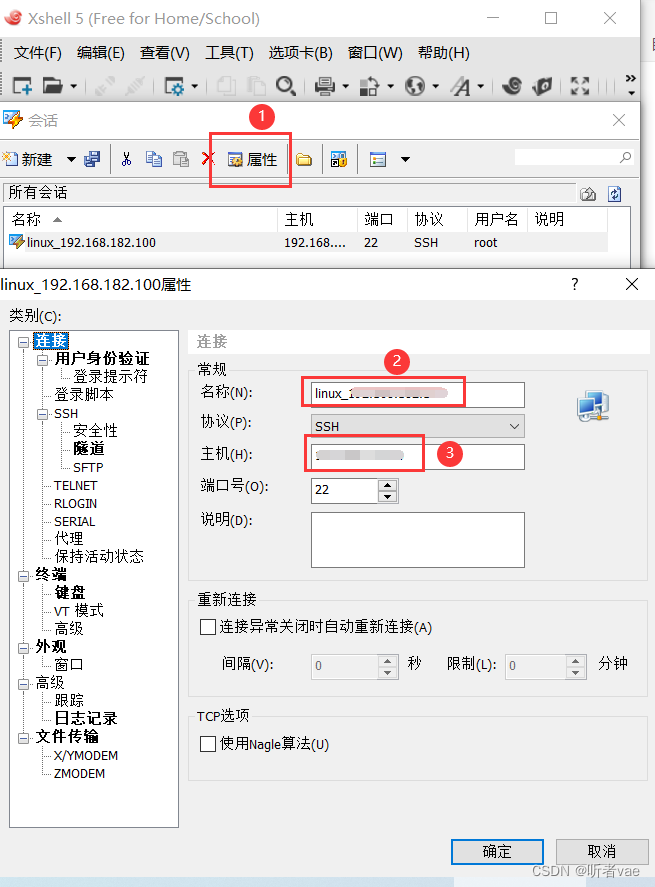Collapse the 文件传输 tree node
Image resolution: width=655 pixels, height=887 pixels.
coord(23,738)
